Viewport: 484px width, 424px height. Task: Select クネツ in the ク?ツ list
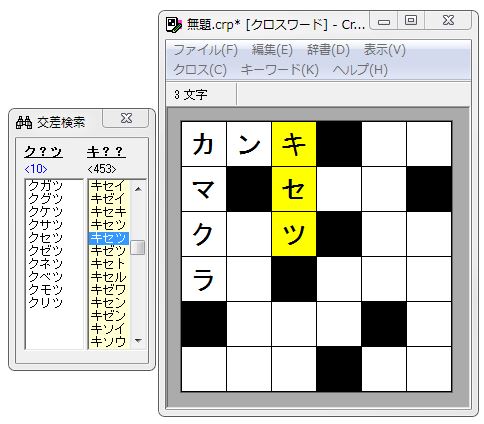click(x=46, y=263)
